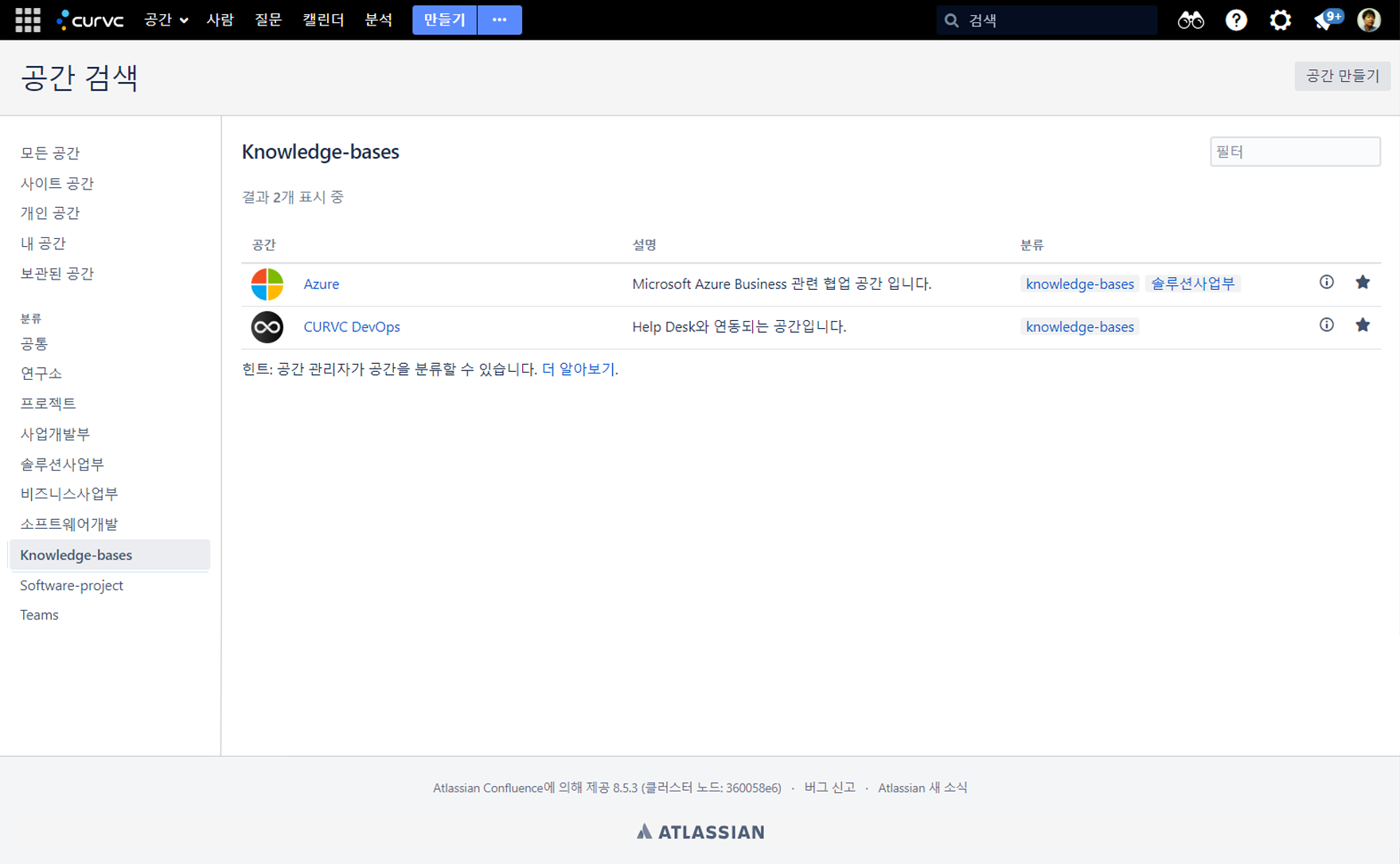
Task: Expand the more options ellipsis next to 만들기
Action: [499, 20]
